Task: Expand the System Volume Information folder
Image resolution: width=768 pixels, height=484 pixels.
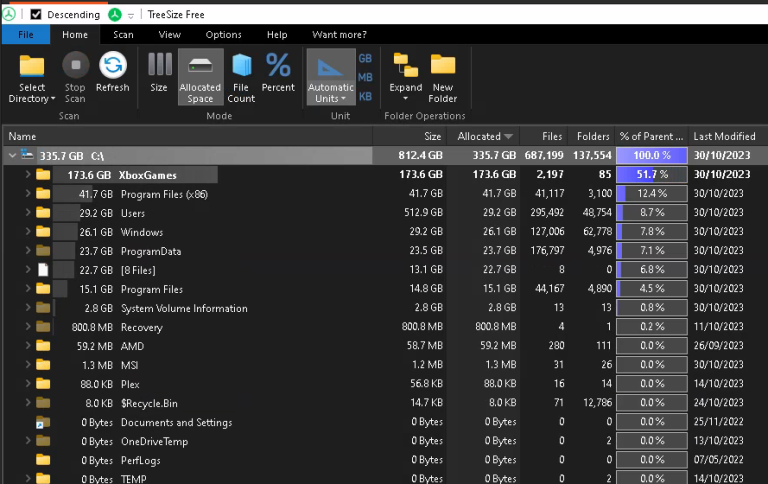Action: click(28, 308)
